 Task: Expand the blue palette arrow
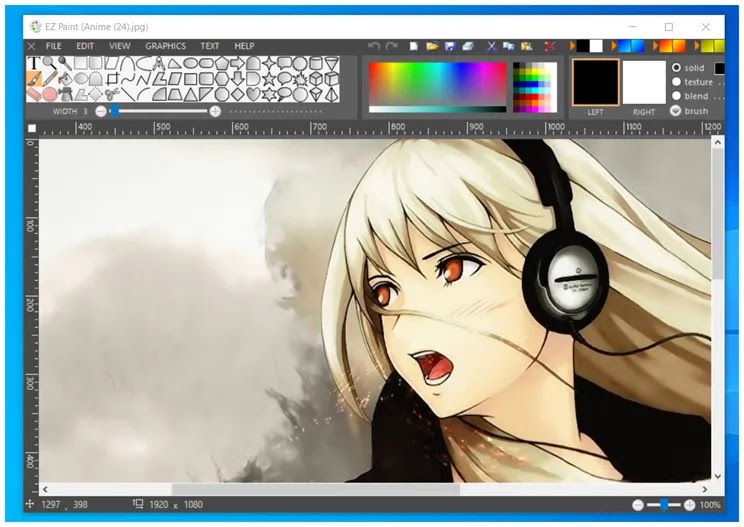(614, 46)
